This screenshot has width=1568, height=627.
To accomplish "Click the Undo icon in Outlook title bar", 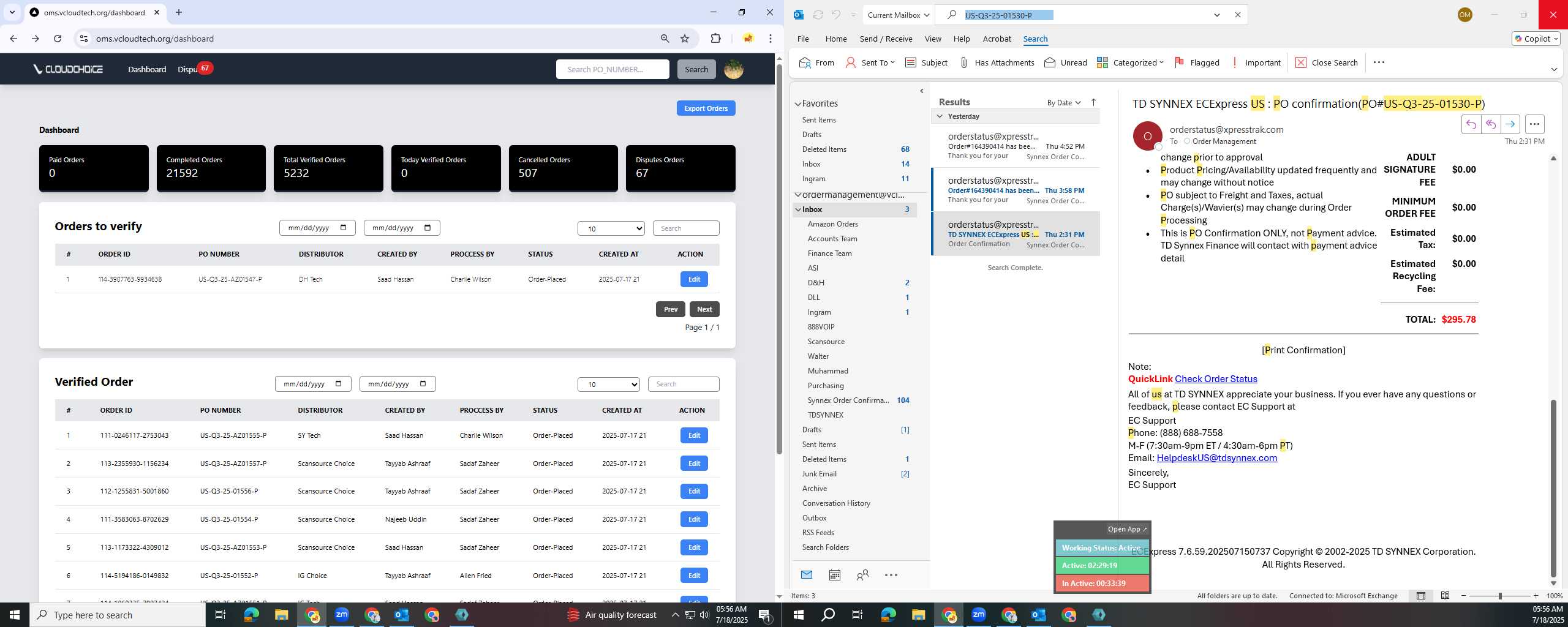I will (x=835, y=15).
